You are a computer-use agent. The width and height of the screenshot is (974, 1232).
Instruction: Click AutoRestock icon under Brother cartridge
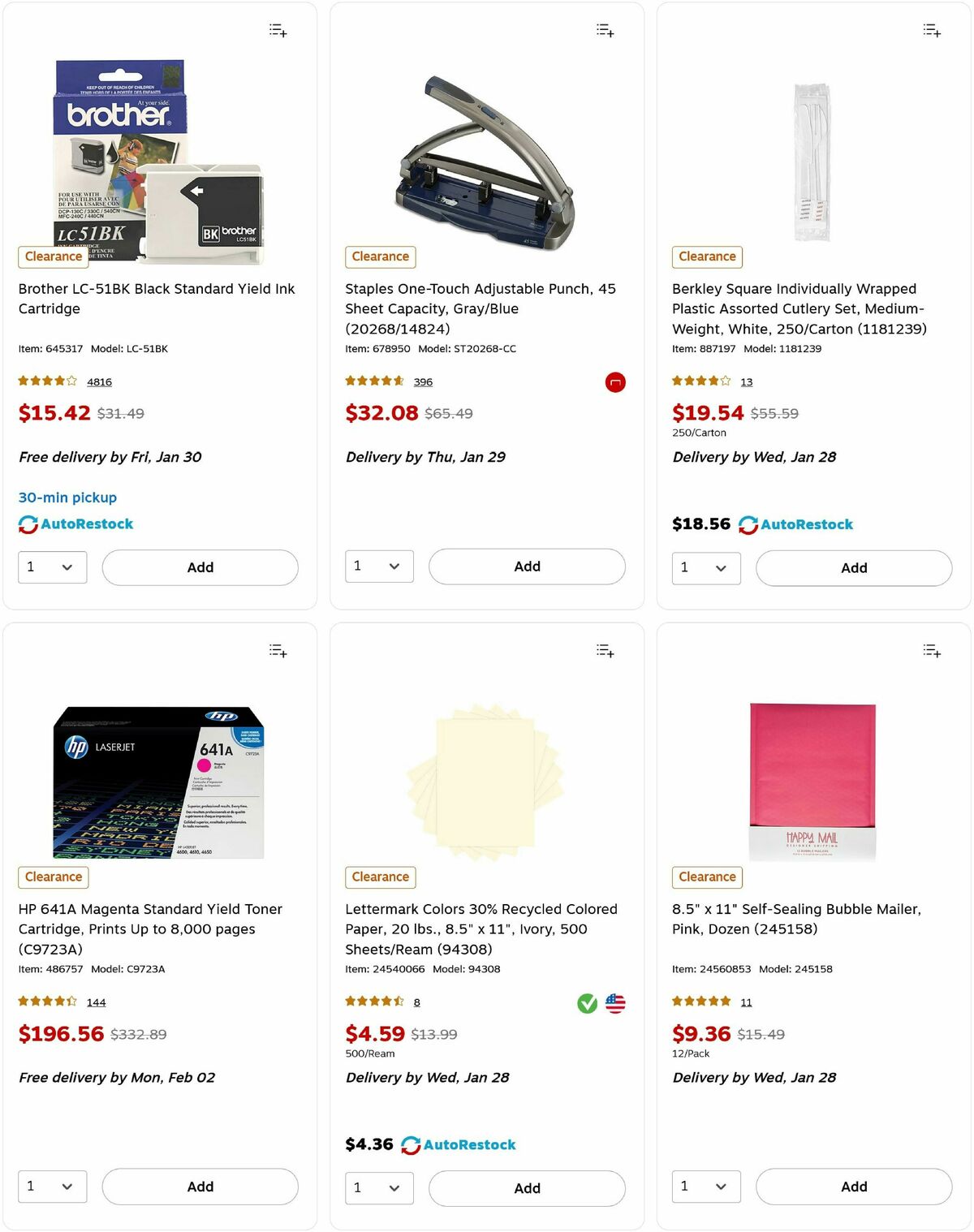[27, 524]
